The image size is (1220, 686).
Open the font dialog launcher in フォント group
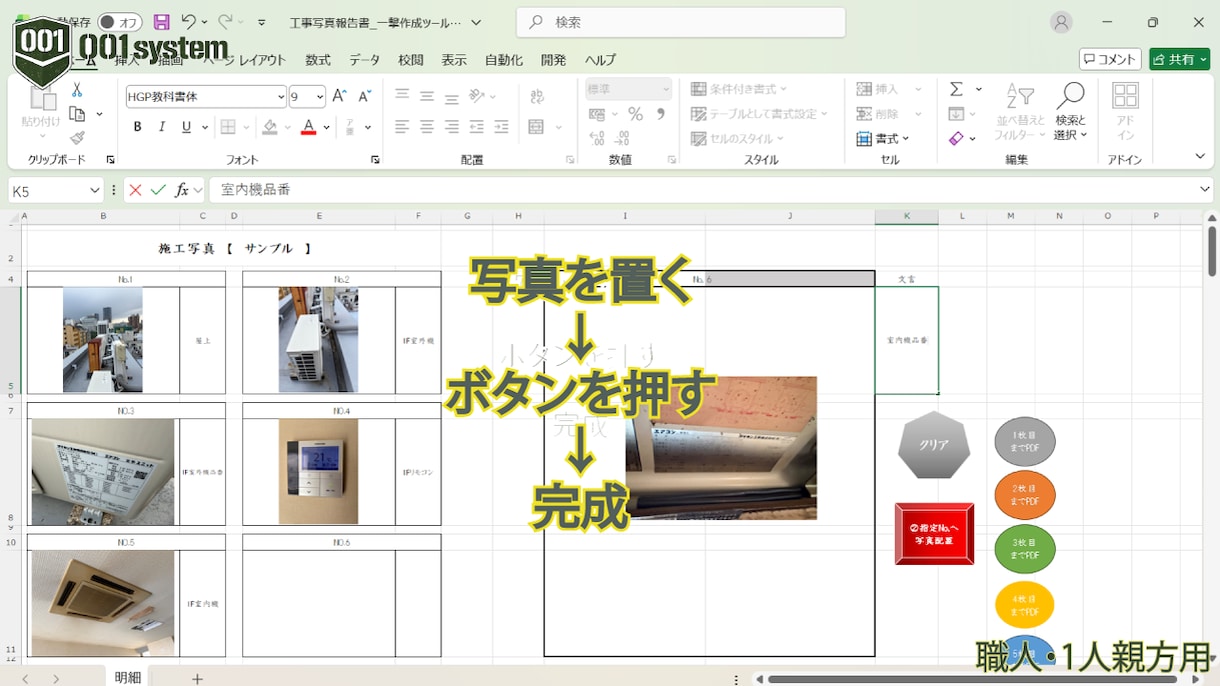click(x=375, y=160)
